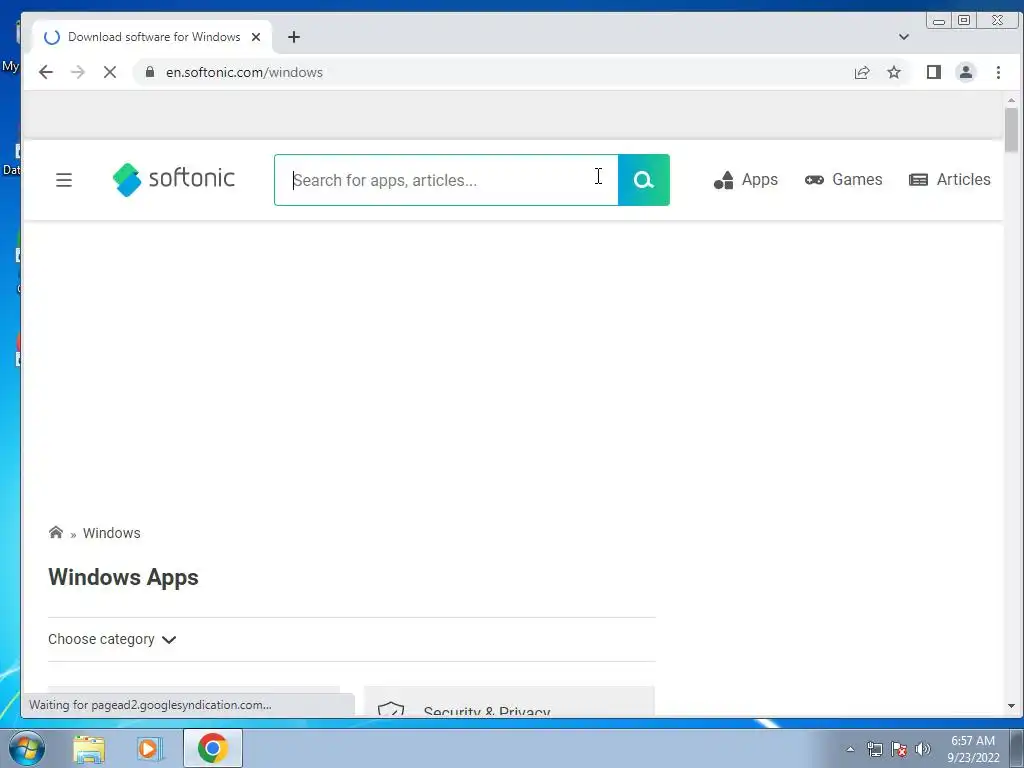Click the home breadcrumb icon
1024x768 pixels.
[56, 532]
